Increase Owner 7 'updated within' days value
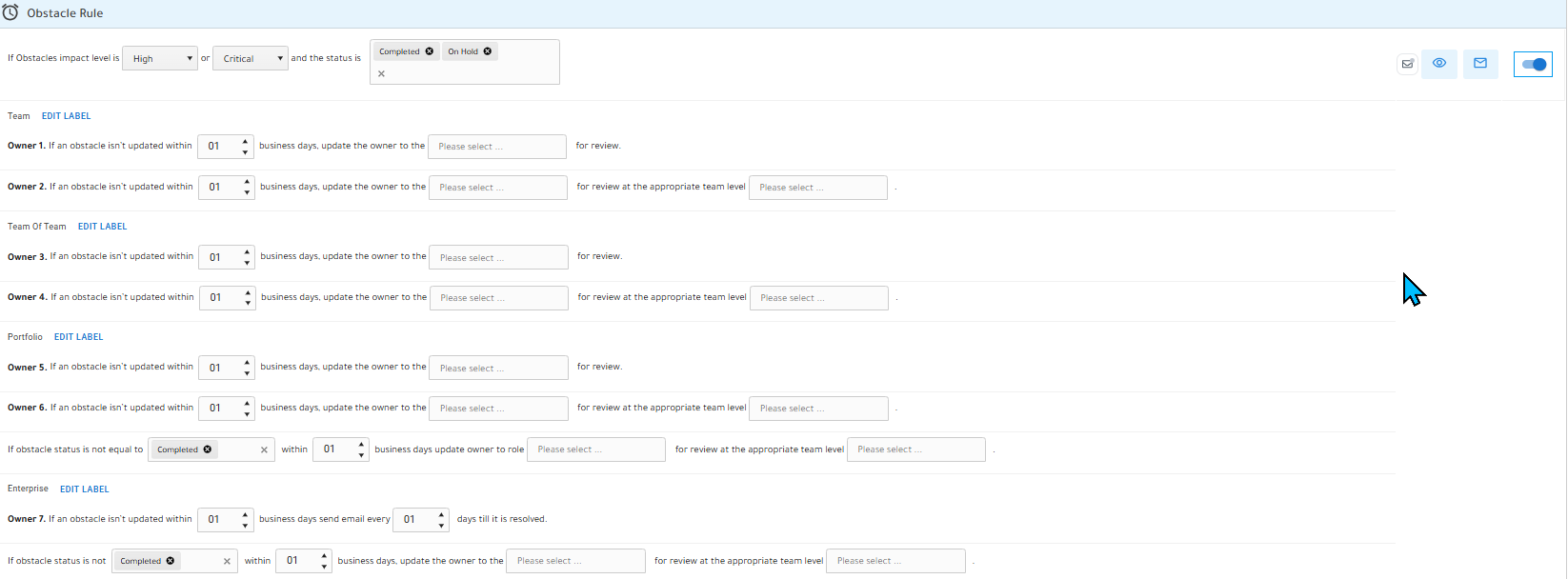1568x579 pixels. click(x=246, y=514)
